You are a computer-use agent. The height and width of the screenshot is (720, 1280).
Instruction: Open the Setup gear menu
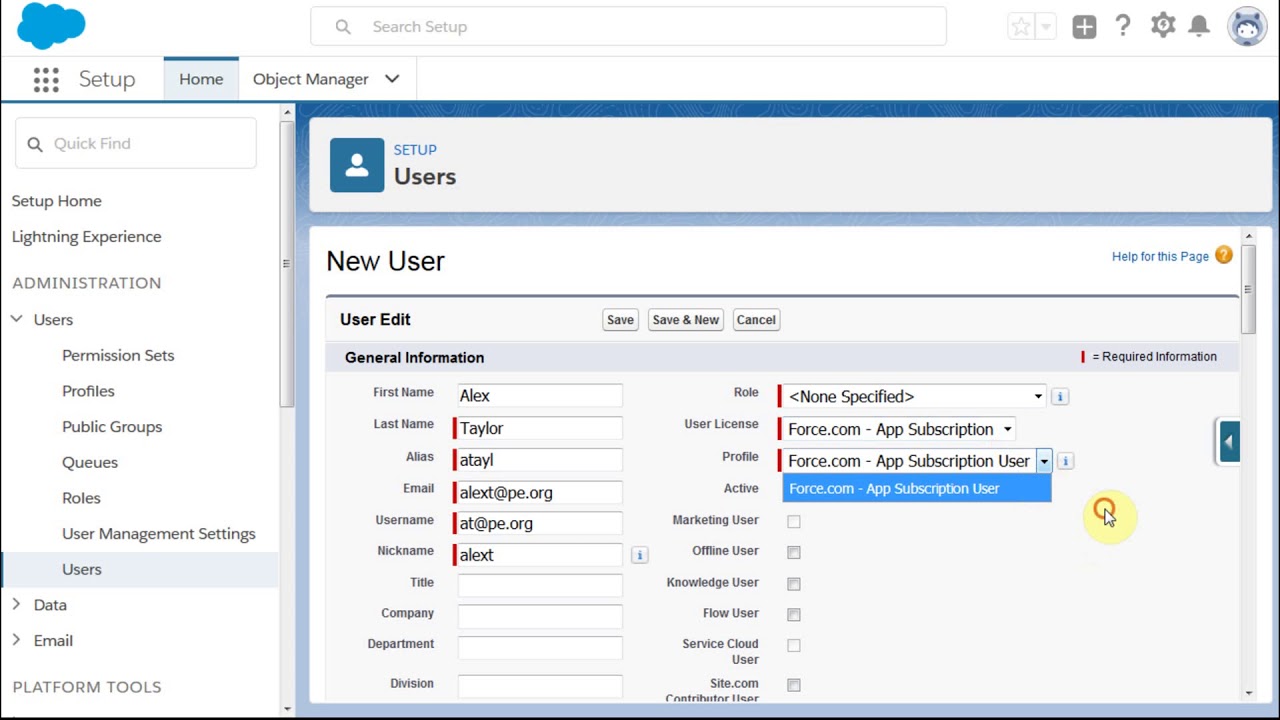click(x=1162, y=27)
